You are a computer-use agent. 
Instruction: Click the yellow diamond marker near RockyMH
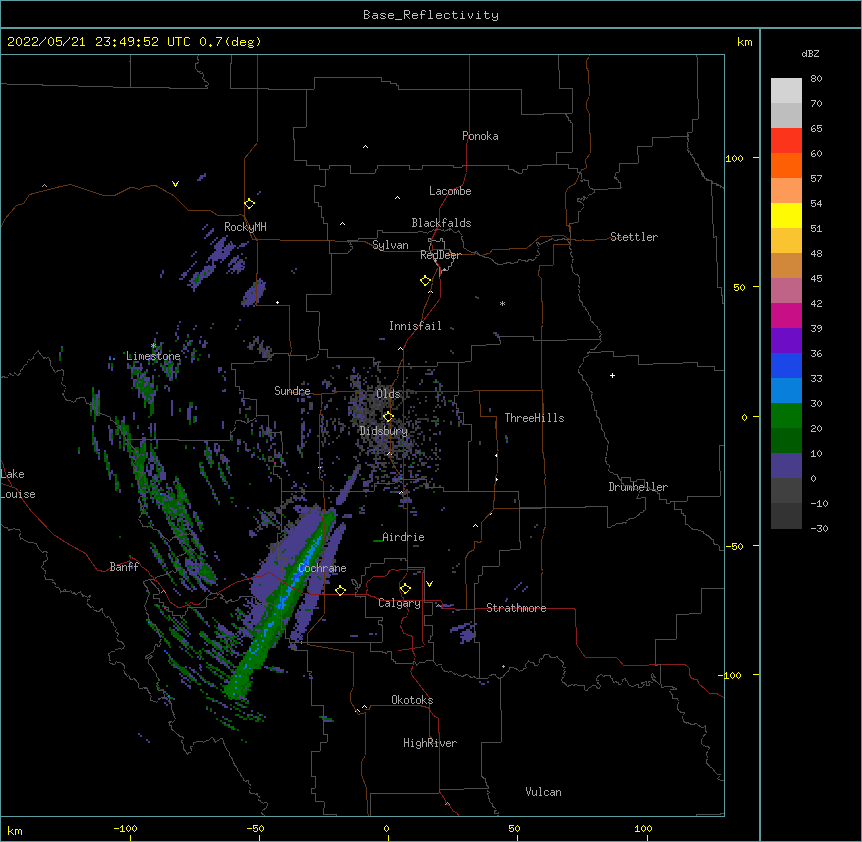click(250, 204)
